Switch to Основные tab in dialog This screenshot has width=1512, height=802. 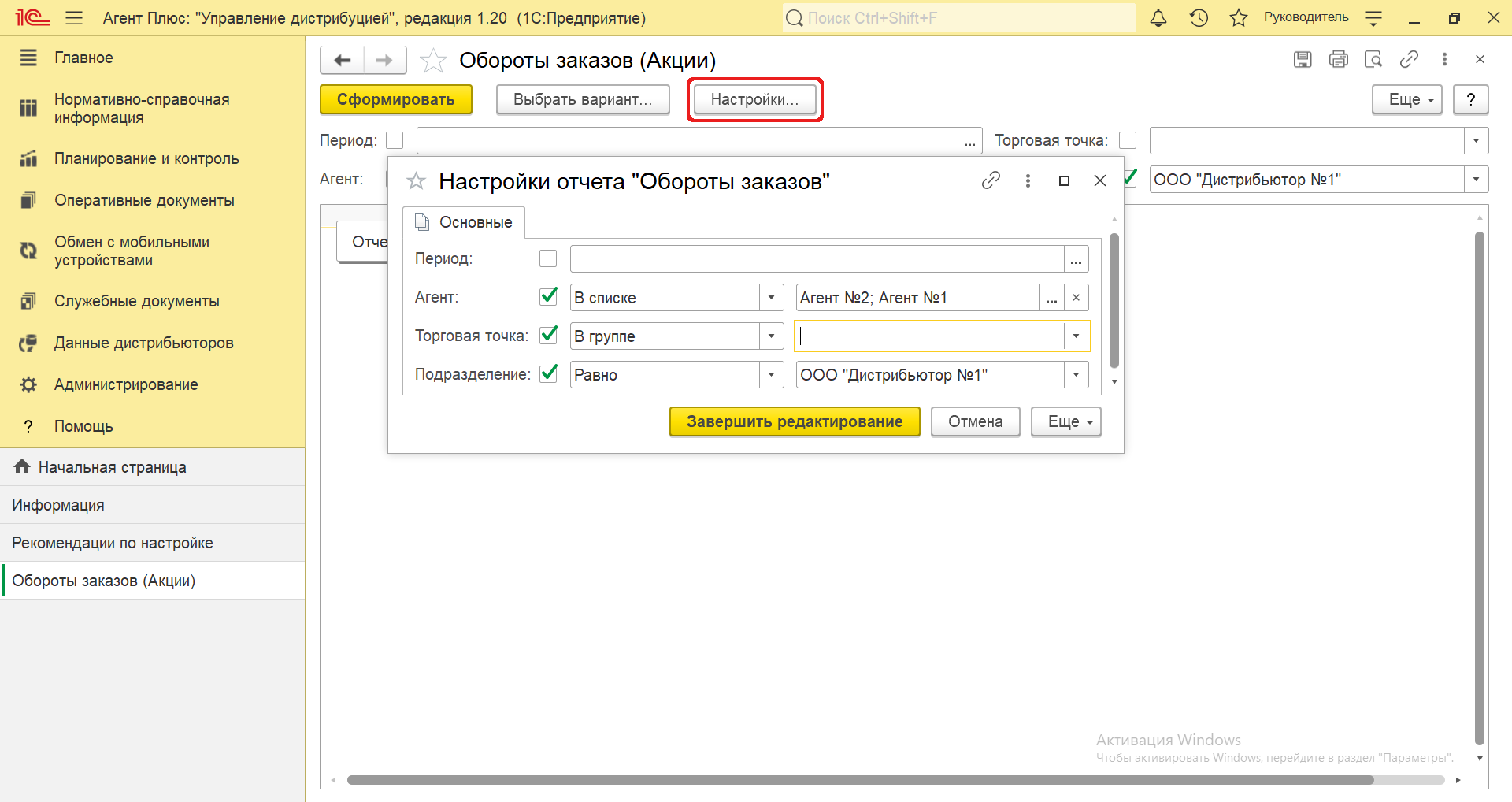pyautogui.click(x=464, y=223)
